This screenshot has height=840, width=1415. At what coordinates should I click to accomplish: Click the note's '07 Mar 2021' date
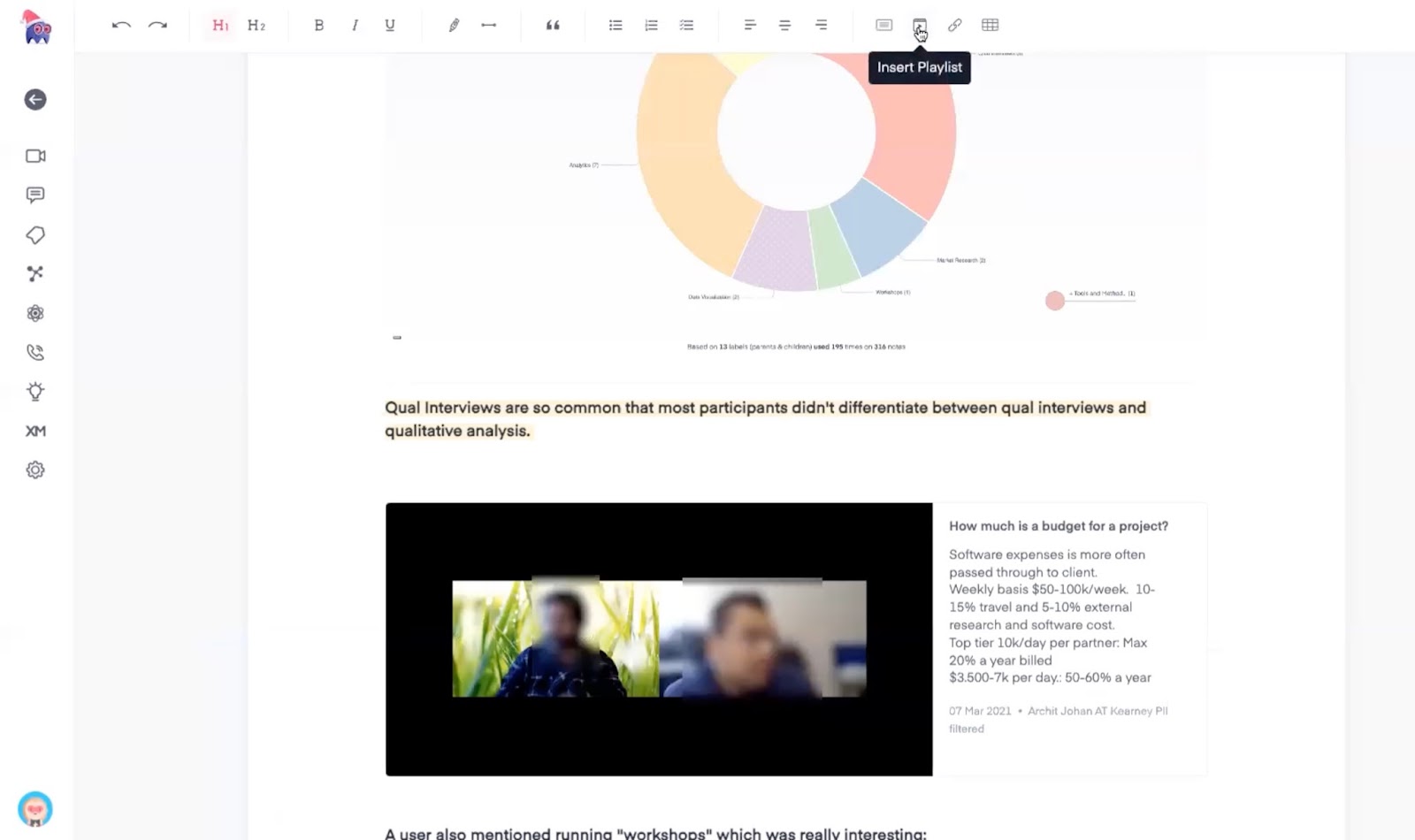point(980,711)
